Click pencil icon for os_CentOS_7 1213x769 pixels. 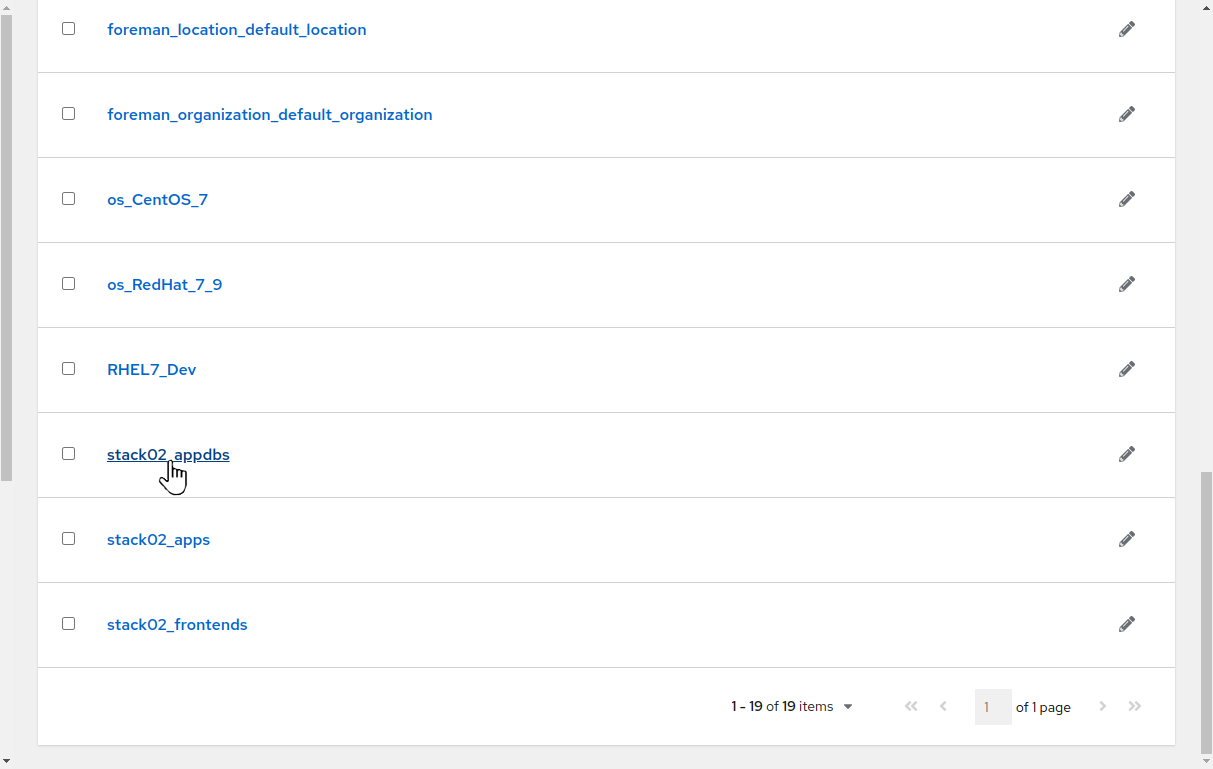point(1127,199)
